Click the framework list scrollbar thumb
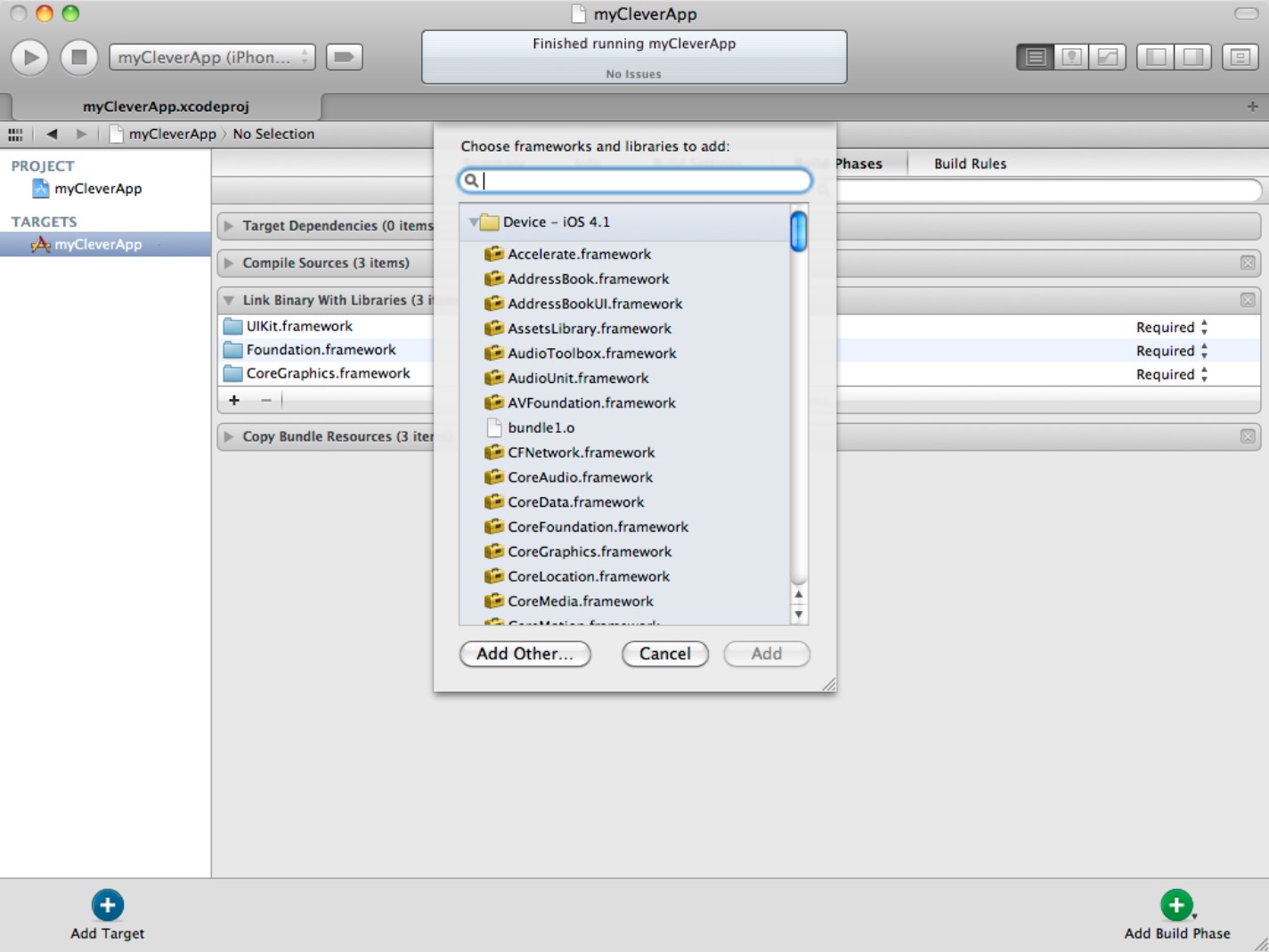 pyautogui.click(x=799, y=231)
